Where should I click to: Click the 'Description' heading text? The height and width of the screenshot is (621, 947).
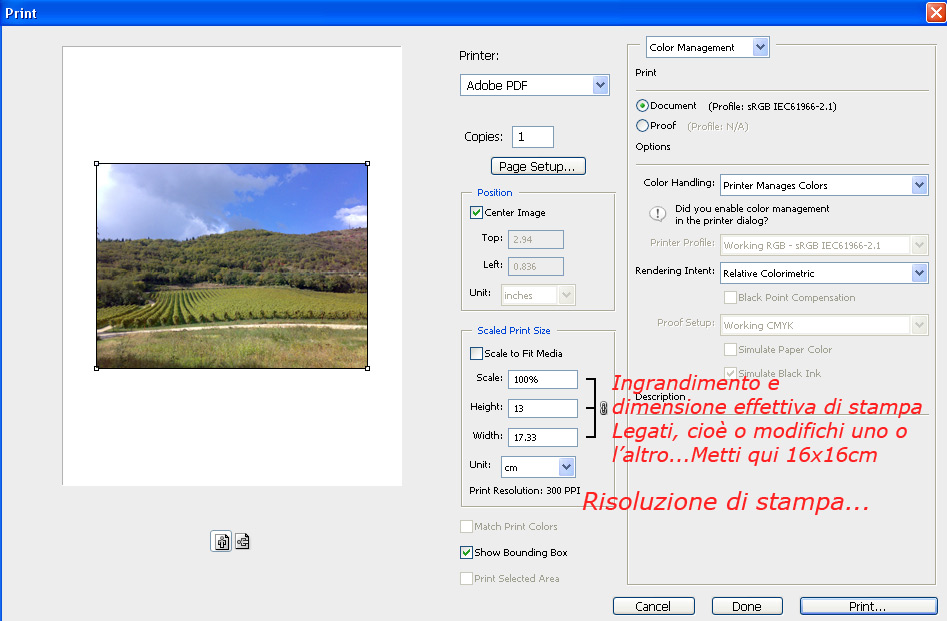tap(660, 396)
